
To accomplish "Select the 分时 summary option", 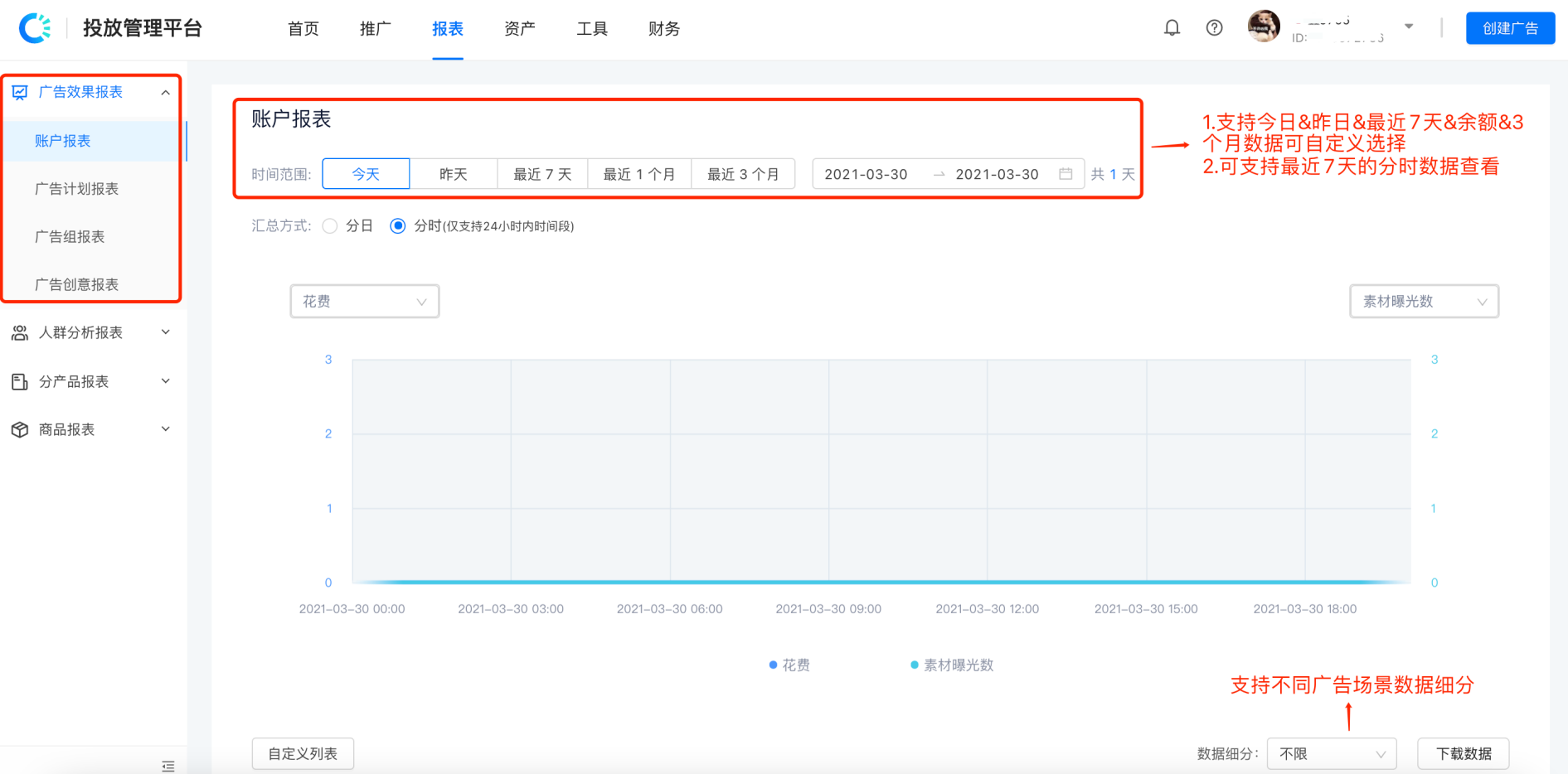I will (398, 225).
